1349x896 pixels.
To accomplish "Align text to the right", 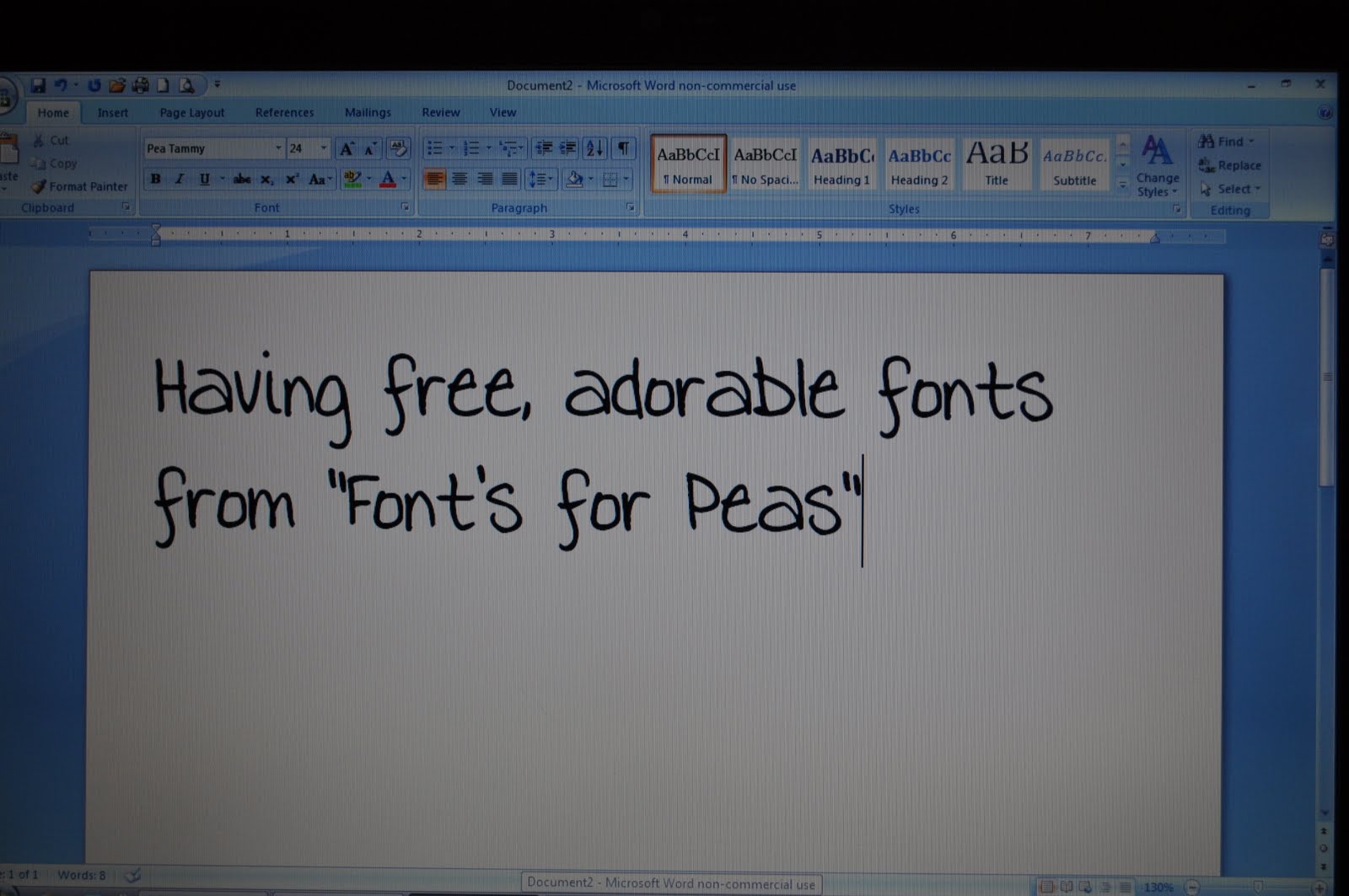I will pos(485,179).
